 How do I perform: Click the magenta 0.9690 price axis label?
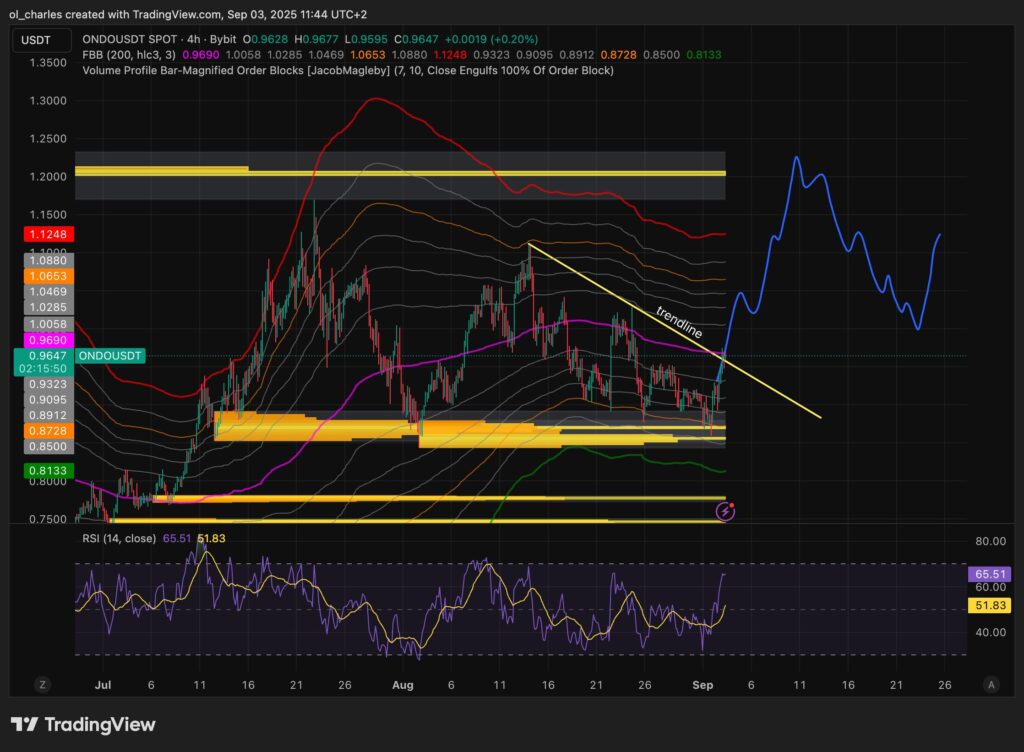pos(43,341)
